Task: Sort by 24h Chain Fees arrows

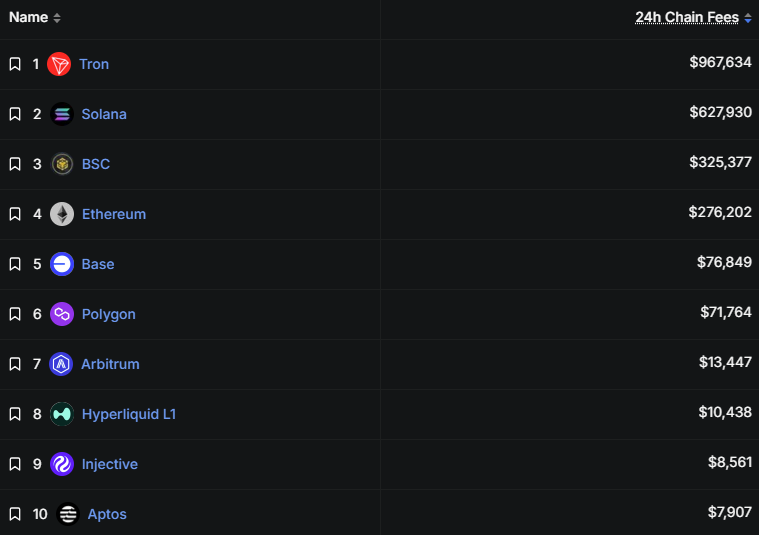Action: point(748,18)
